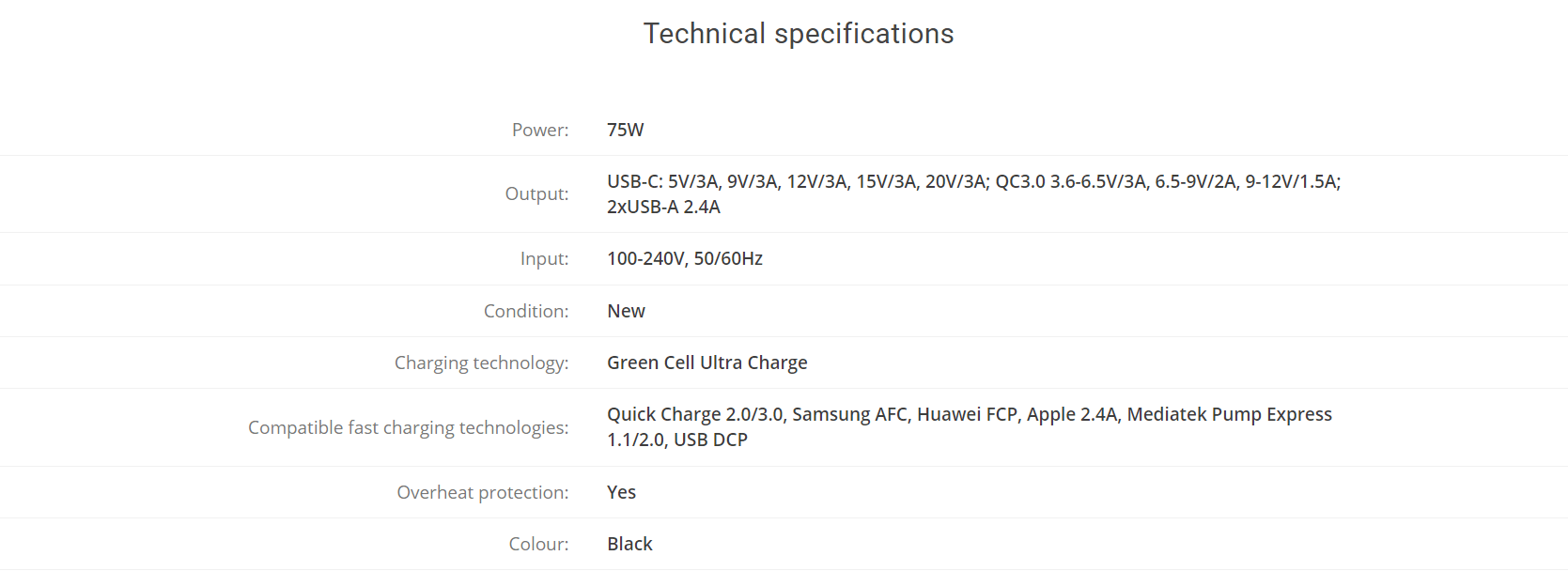Click the Condition label
This screenshot has width=1568, height=571.
(x=526, y=311)
